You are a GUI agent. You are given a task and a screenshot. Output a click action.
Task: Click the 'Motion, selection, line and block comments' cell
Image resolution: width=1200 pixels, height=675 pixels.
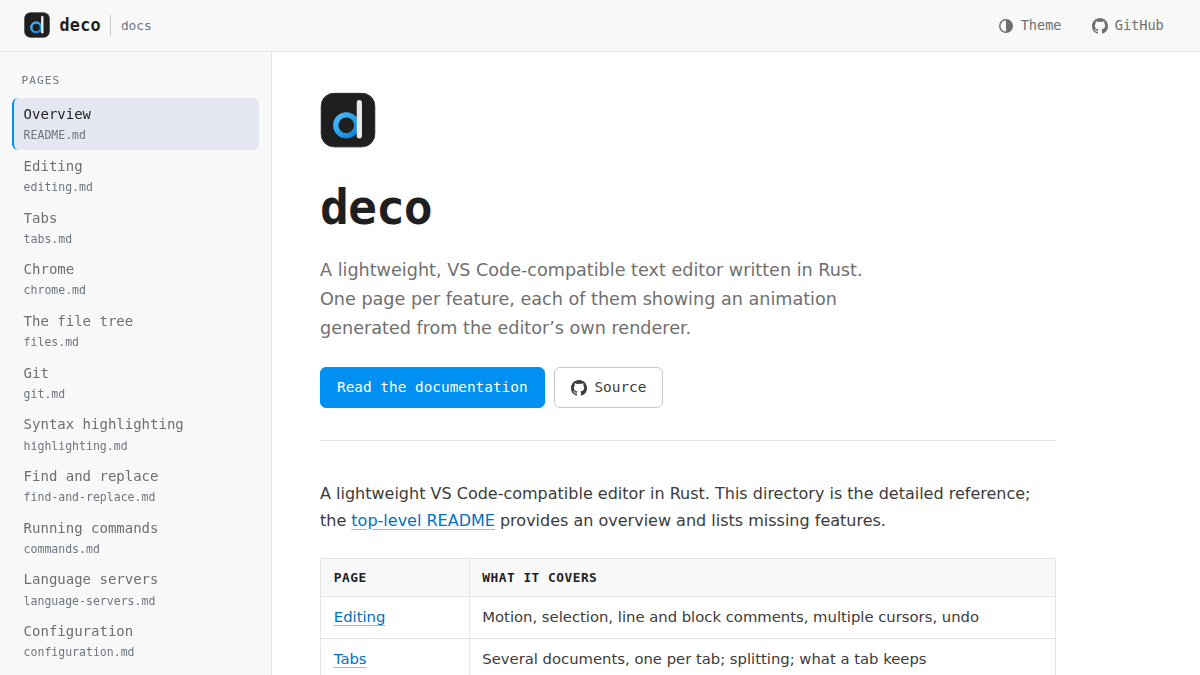point(762,617)
